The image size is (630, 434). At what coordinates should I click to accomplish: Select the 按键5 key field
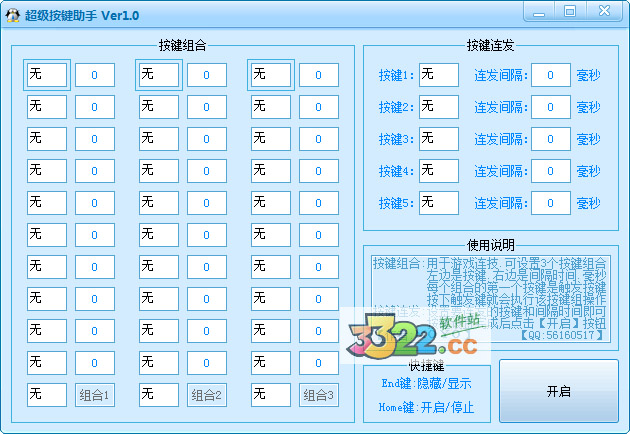pos(439,203)
